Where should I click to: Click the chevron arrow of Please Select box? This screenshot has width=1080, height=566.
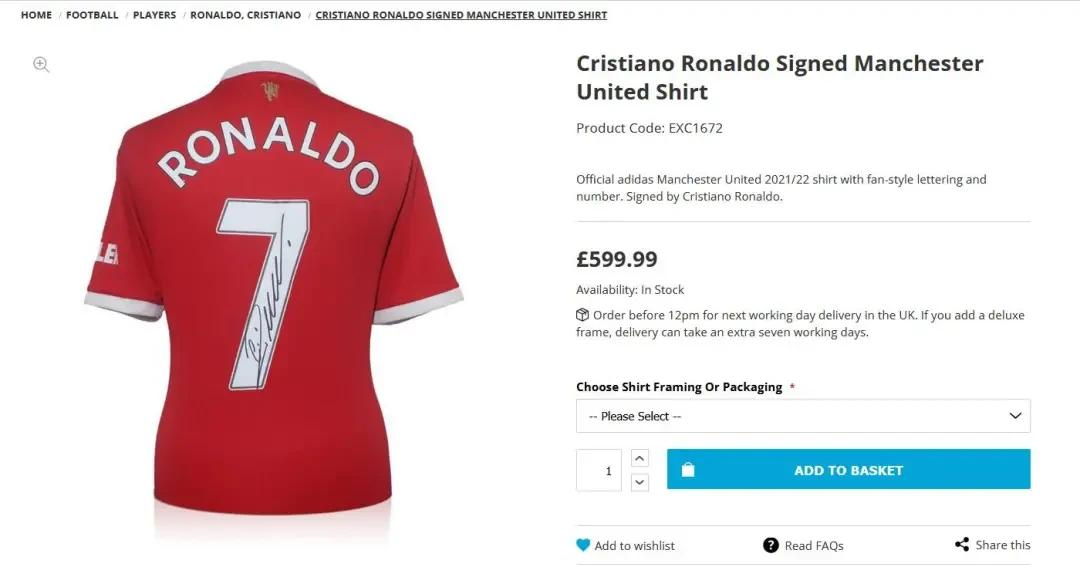coord(1015,416)
